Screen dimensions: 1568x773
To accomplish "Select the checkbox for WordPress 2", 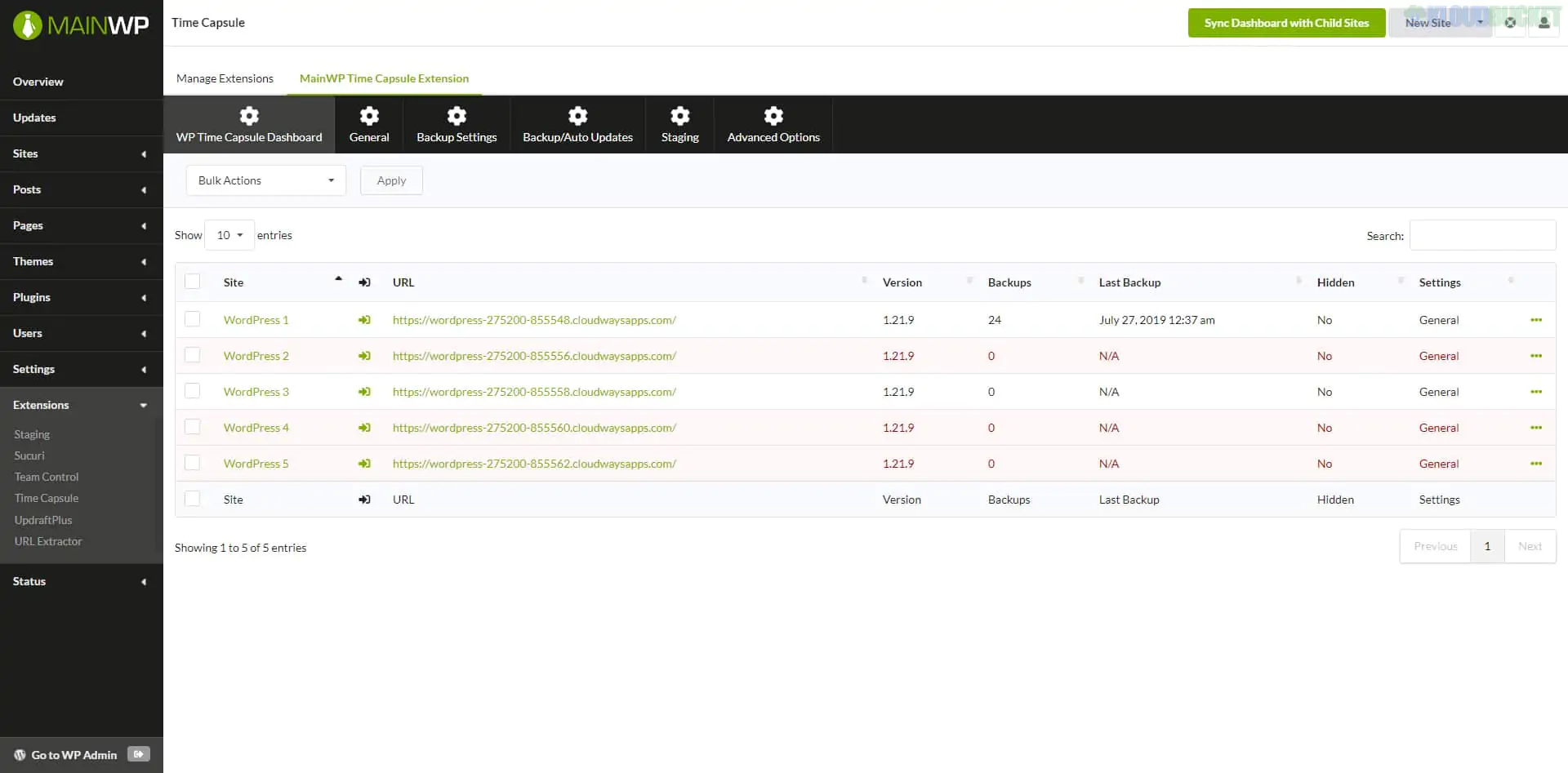I will [193, 354].
